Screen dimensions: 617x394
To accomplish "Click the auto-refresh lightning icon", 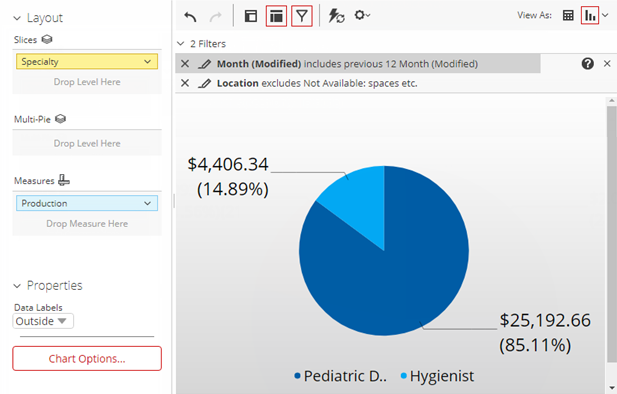I will click(336, 16).
